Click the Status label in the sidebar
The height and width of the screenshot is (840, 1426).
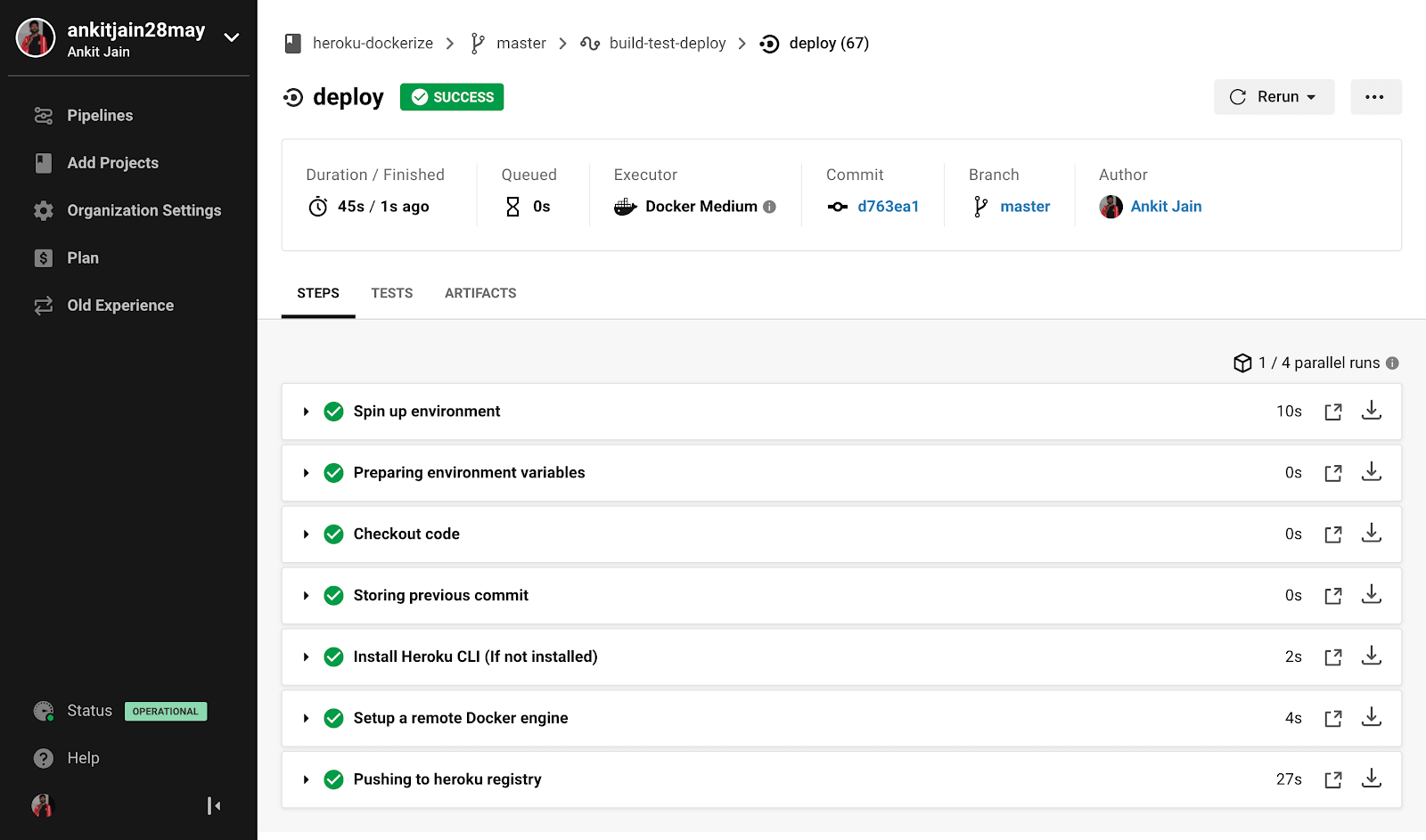[x=90, y=711]
